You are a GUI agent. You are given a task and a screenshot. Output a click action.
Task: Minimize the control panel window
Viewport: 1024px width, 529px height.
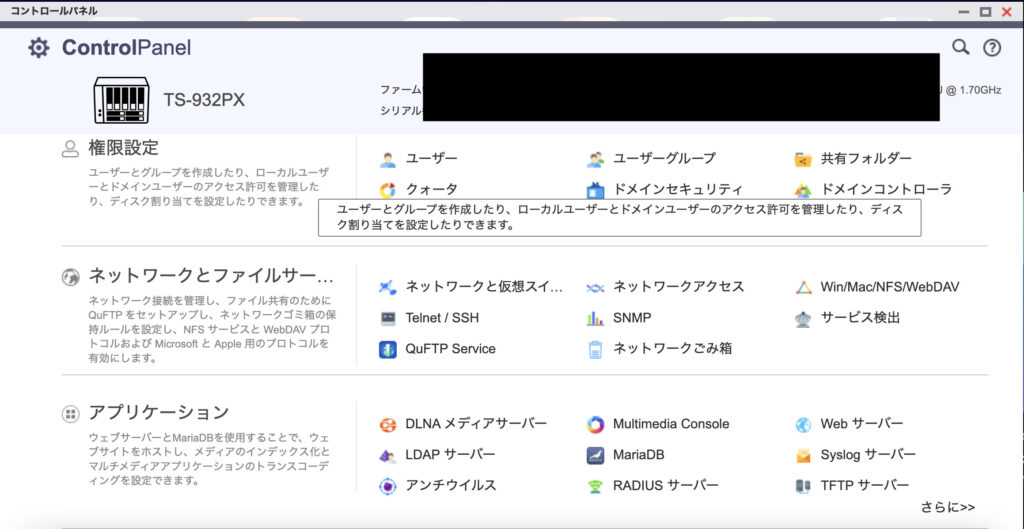(x=963, y=11)
